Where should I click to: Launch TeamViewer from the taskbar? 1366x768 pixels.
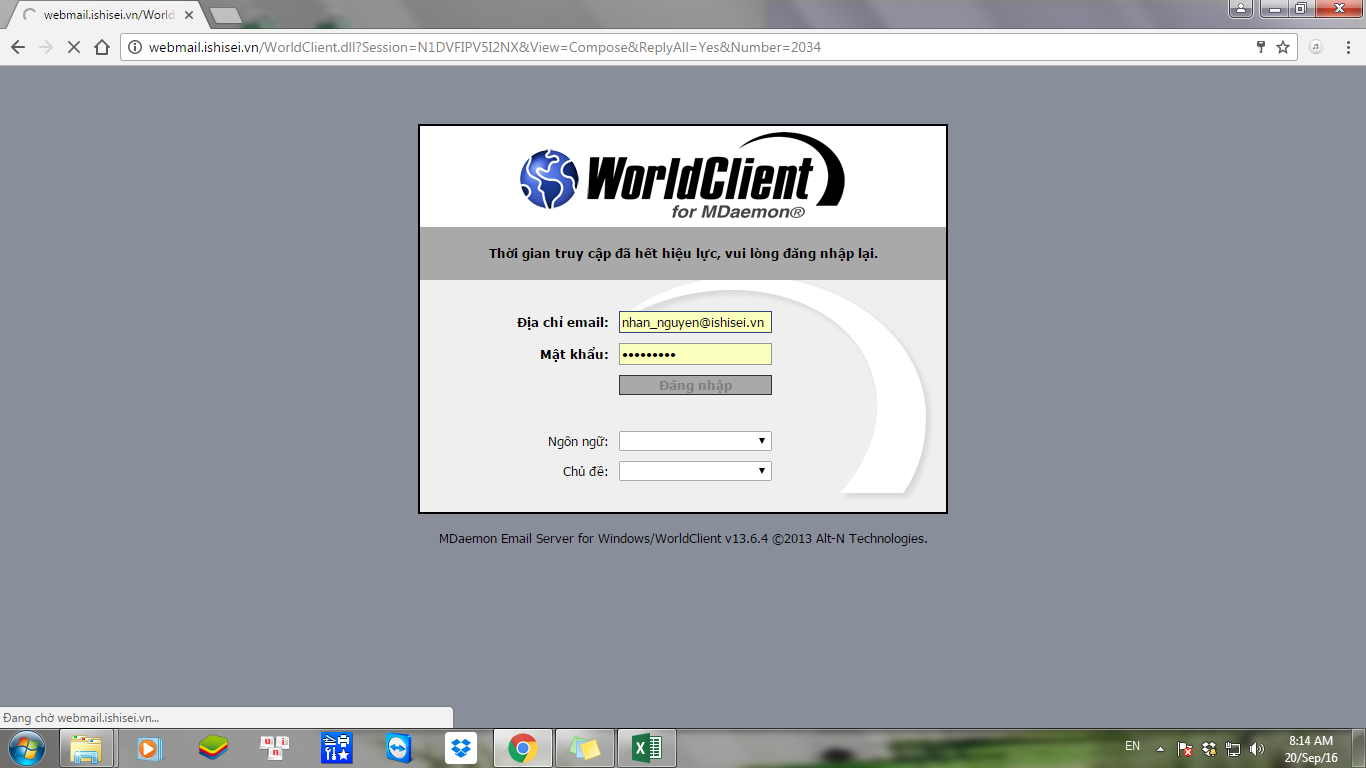(399, 748)
